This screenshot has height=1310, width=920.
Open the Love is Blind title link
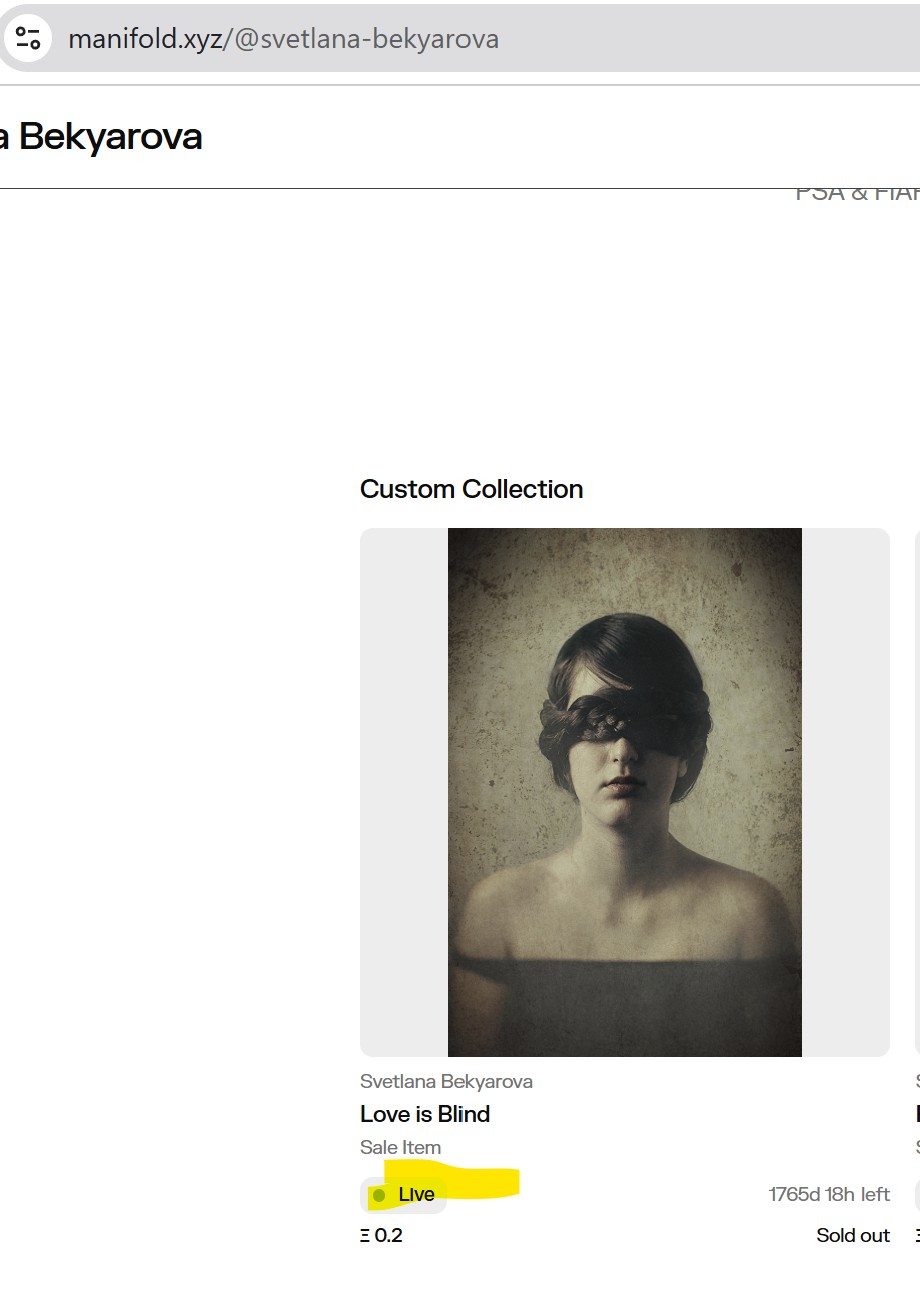(x=425, y=1114)
